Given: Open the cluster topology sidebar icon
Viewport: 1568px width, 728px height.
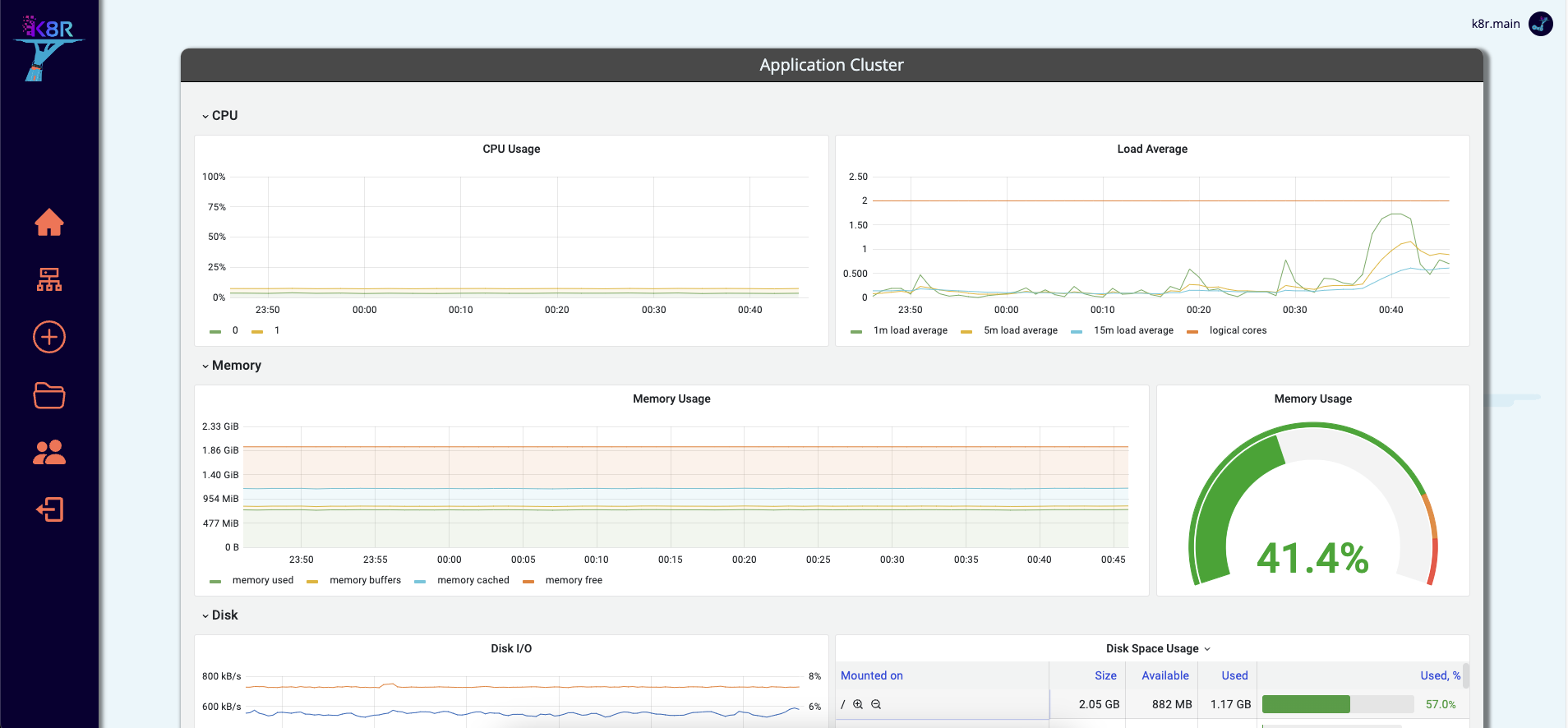Looking at the screenshot, I should click(49, 279).
